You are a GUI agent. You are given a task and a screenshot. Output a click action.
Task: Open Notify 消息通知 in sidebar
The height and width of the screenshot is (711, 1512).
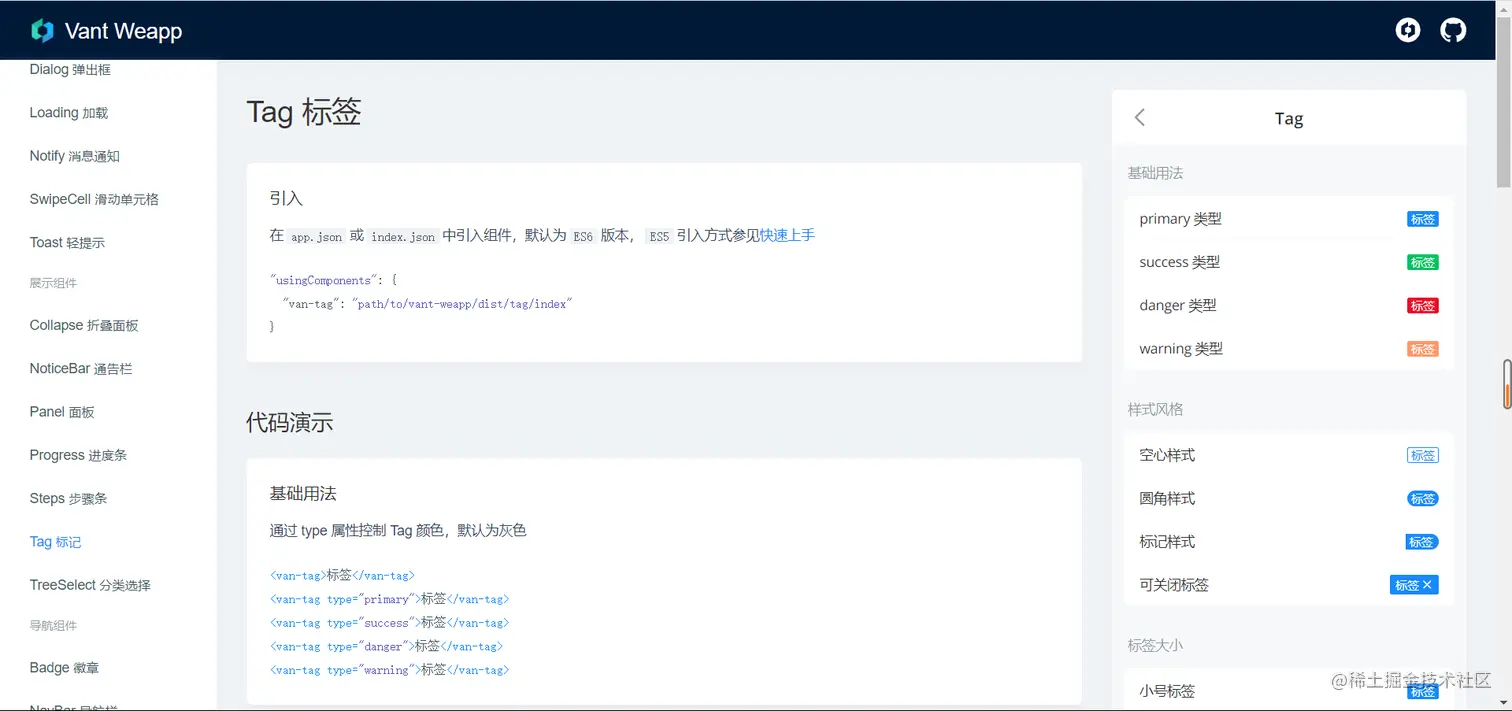coord(75,156)
